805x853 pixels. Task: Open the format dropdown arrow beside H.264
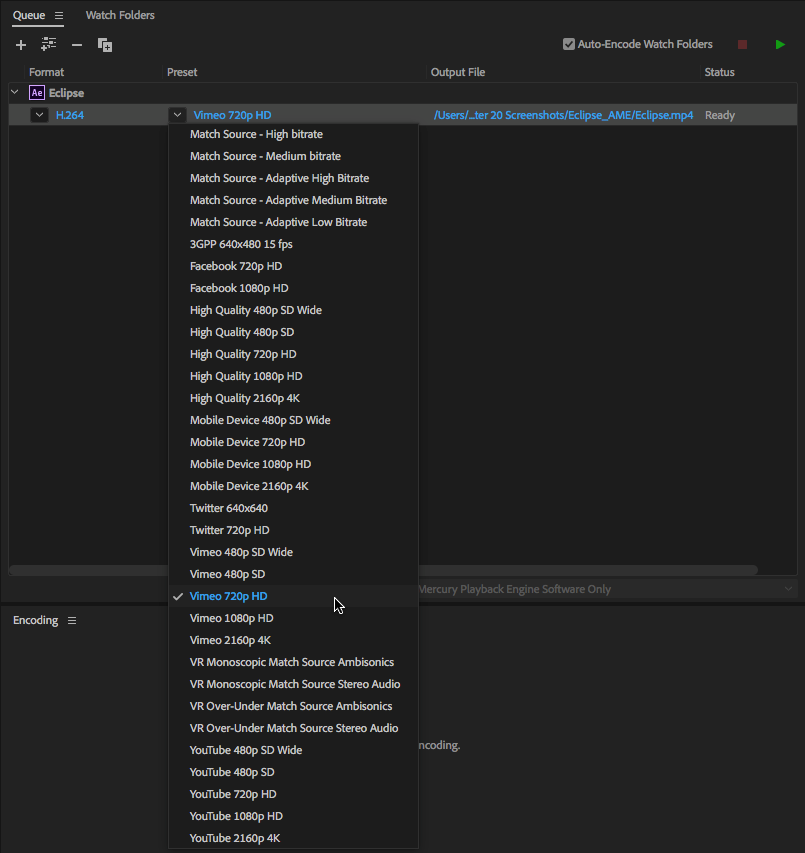coord(39,115)
